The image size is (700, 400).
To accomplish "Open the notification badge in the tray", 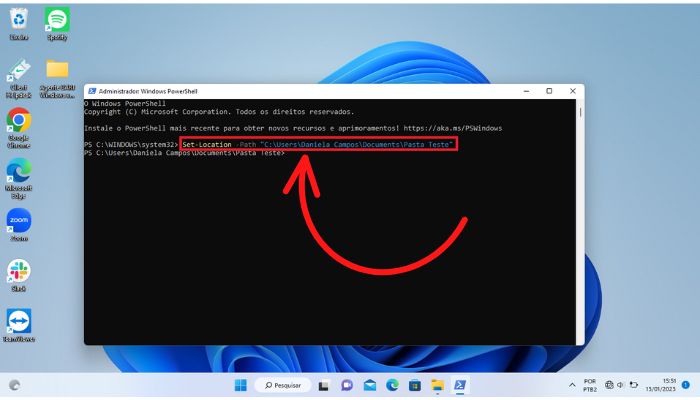I will 686,384.
